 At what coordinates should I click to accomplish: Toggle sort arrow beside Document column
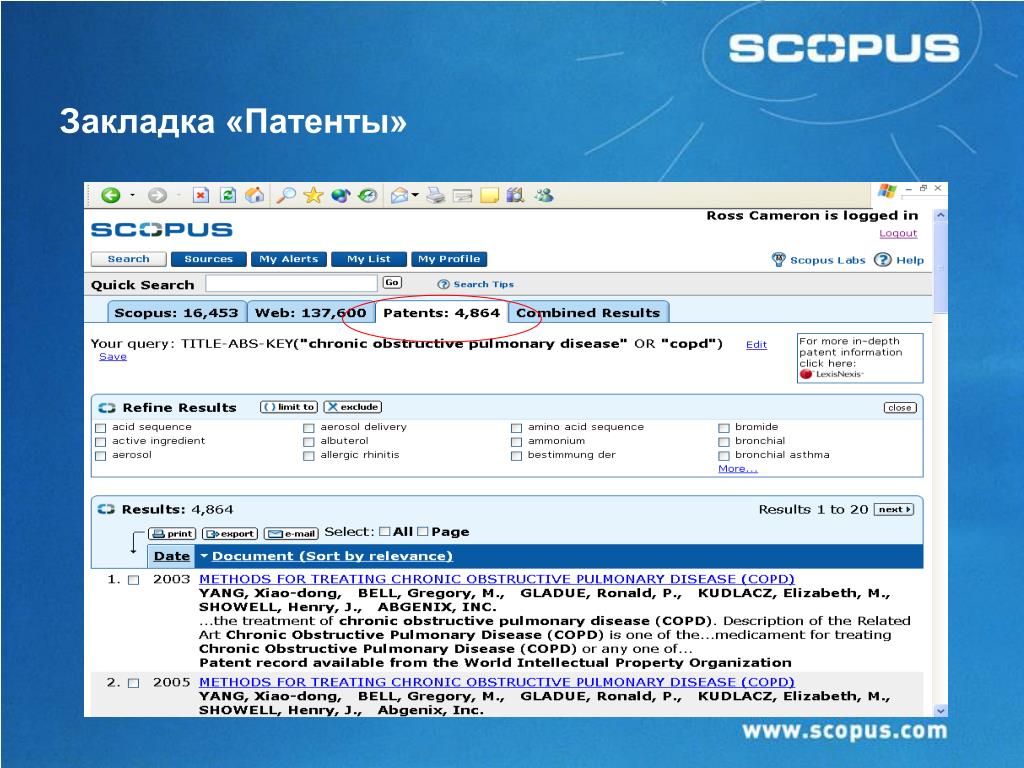point(204,556)
